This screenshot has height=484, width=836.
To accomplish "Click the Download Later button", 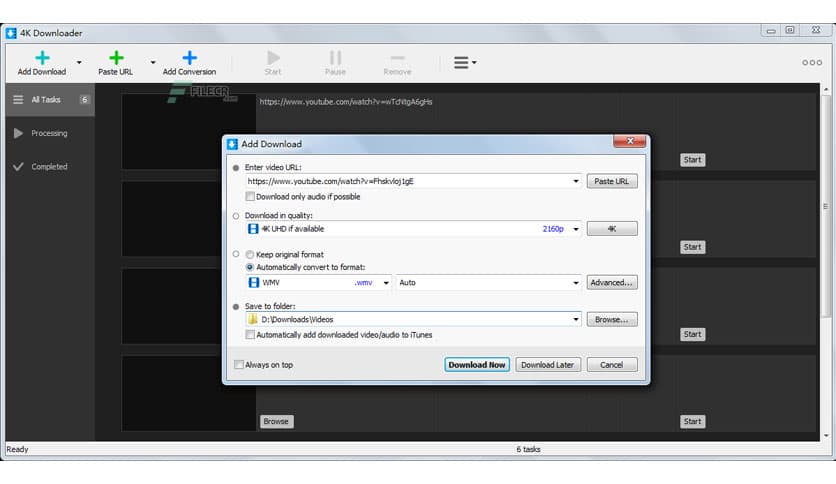I will click(548, 365).
